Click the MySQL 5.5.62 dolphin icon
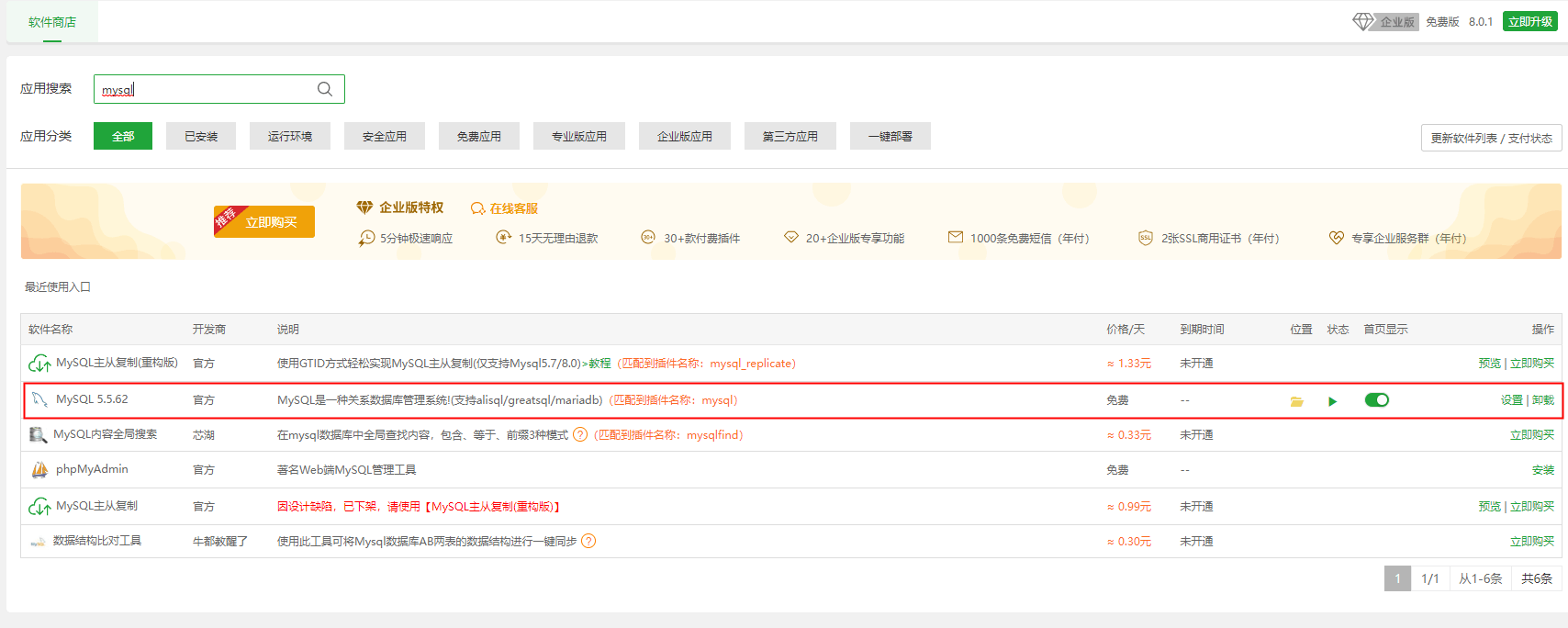Screen dimensions: 1568x628 [x=39, y=399]
